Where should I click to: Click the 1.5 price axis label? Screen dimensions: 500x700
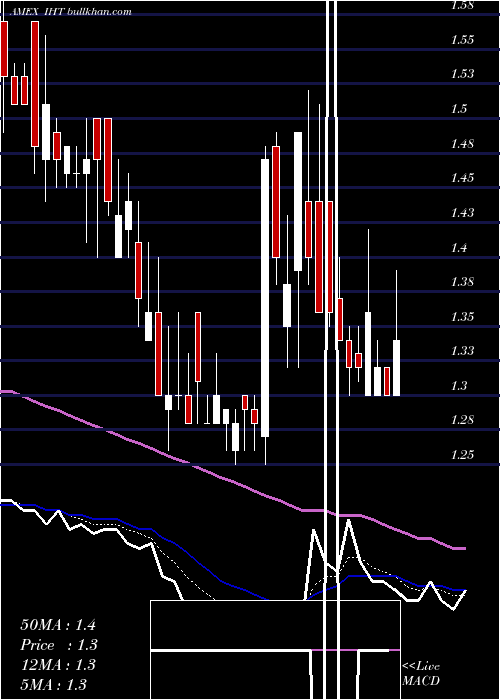click(459, 108)
